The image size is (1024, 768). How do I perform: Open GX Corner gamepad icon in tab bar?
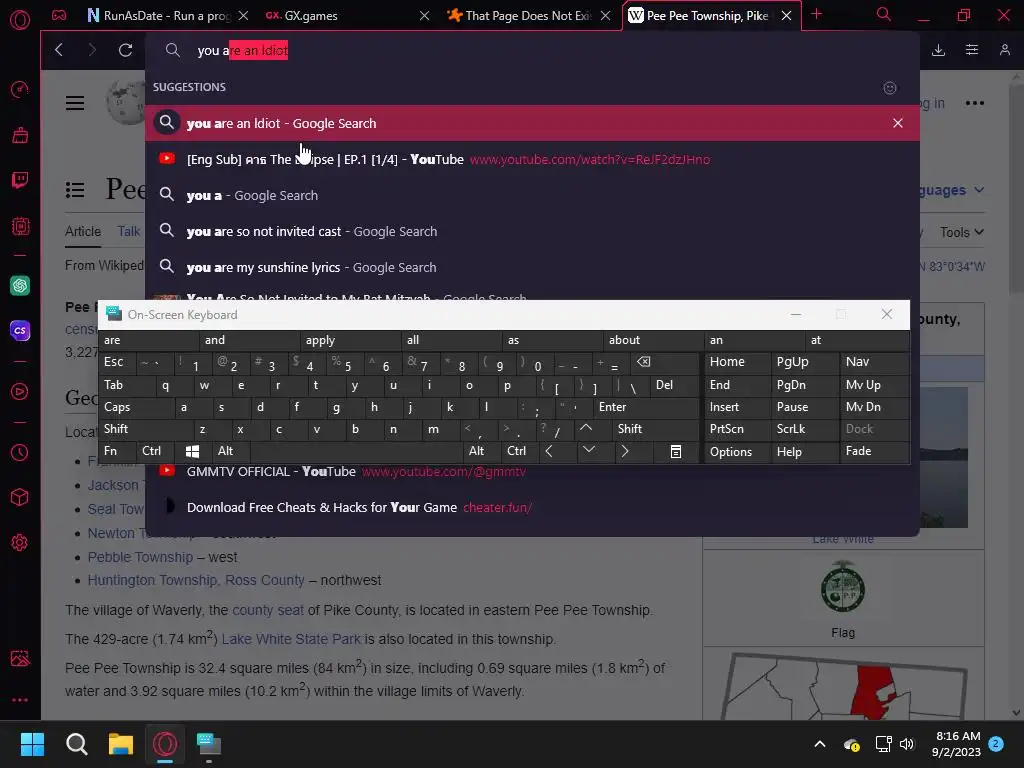59,15
